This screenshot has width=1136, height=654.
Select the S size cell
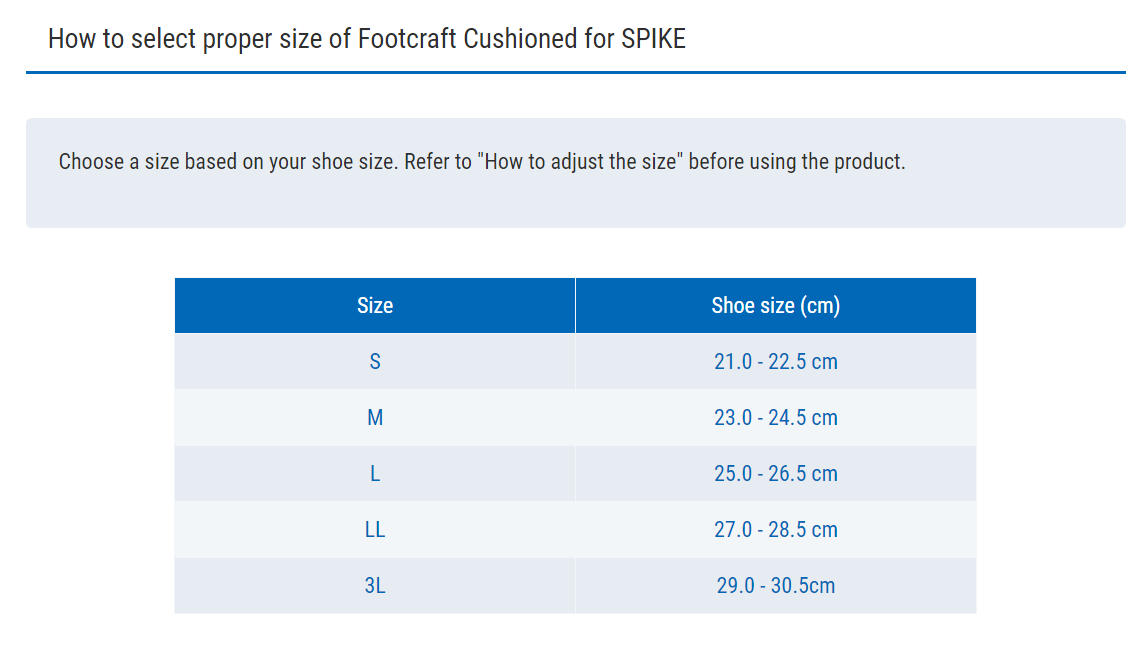[375, 362]
